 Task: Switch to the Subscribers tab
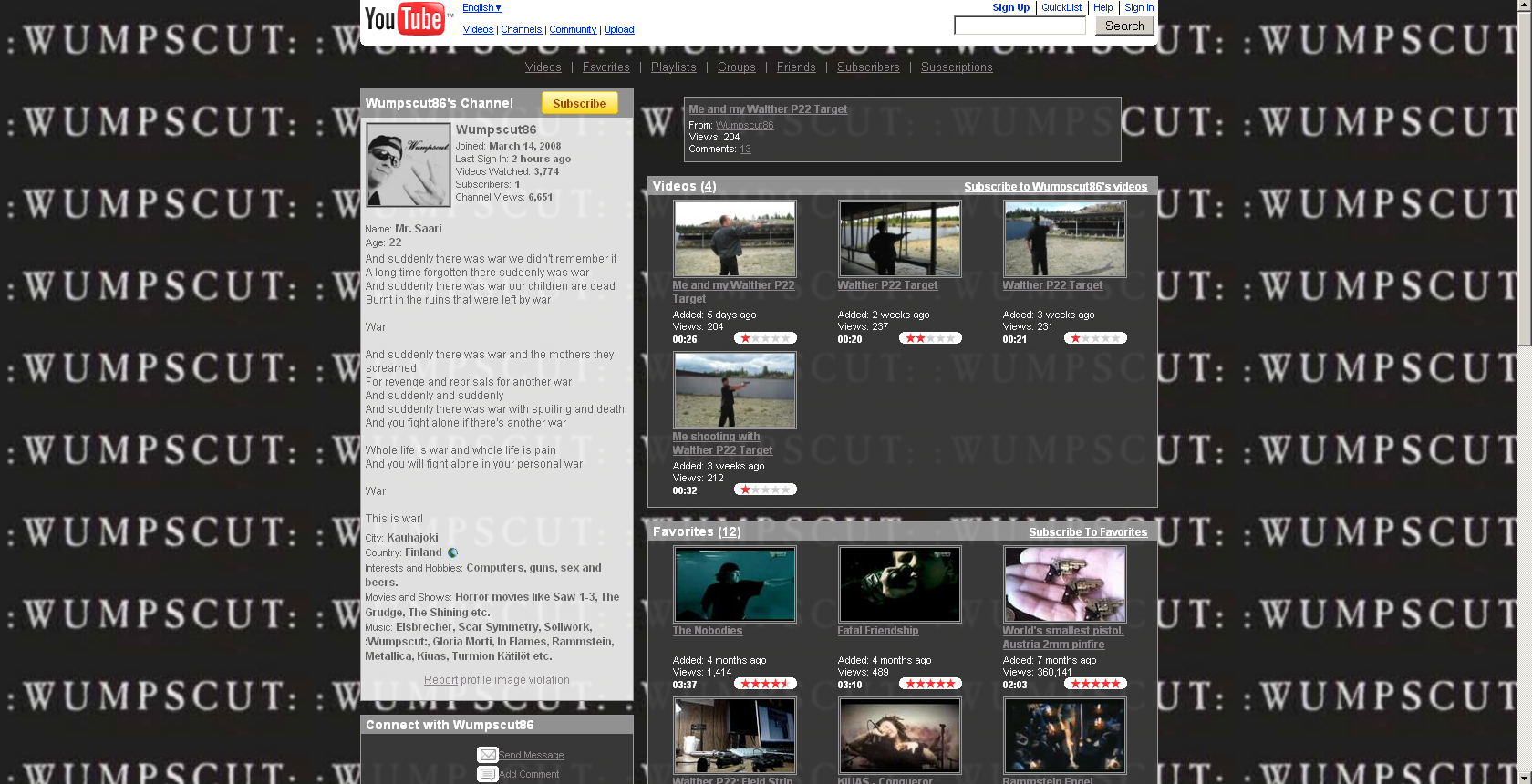pyautogui.click(x=867, y=67)
